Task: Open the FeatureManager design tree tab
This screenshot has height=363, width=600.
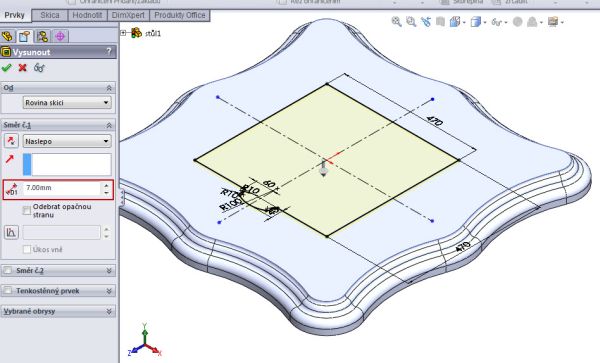Action: click(x=7, y=36)
